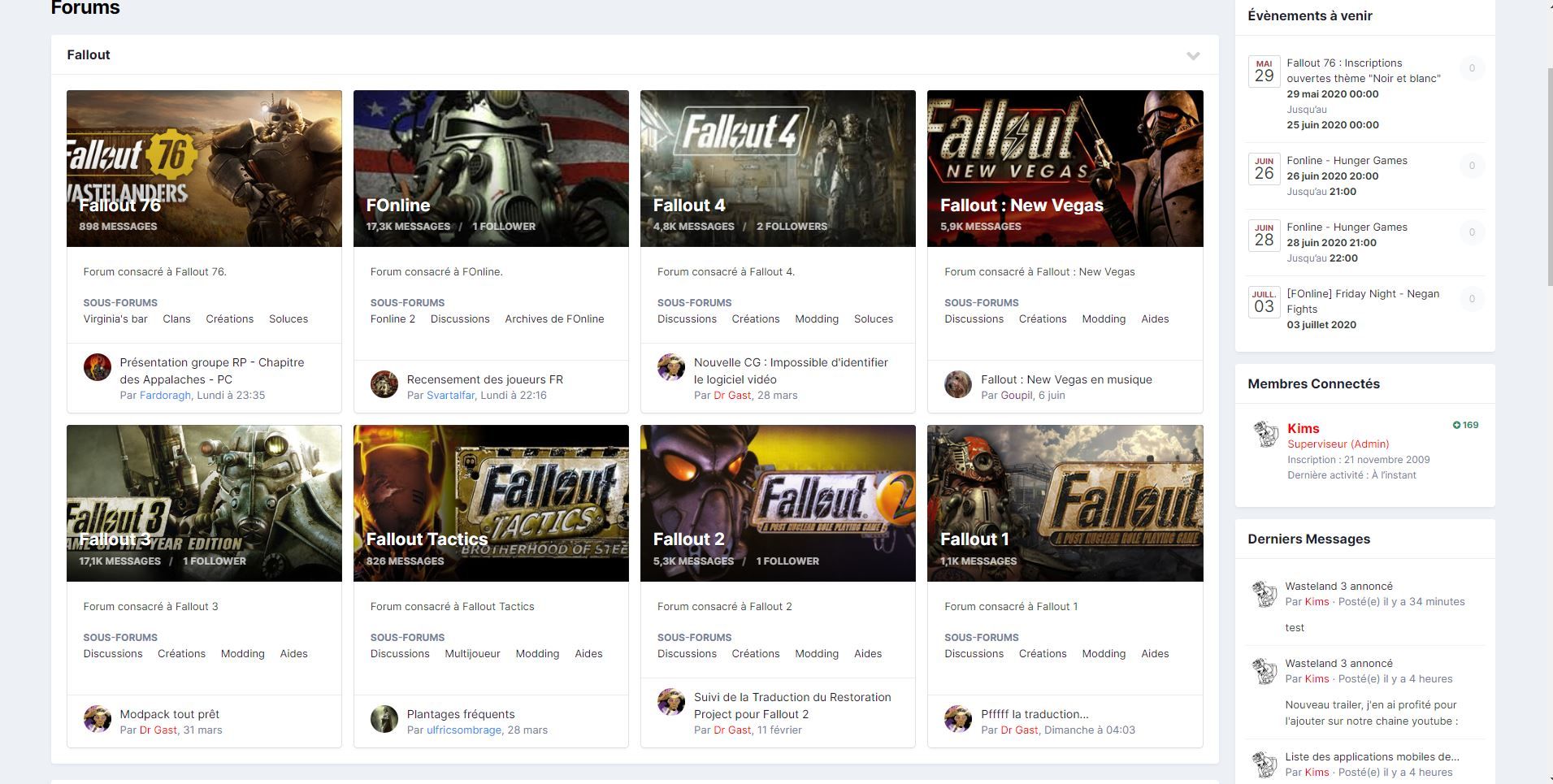The height and width of the screenshot is (784, 1553).
Task: Open topic Suivi de la Traduction du Restoration Project
Action: [x=792, y=706]
